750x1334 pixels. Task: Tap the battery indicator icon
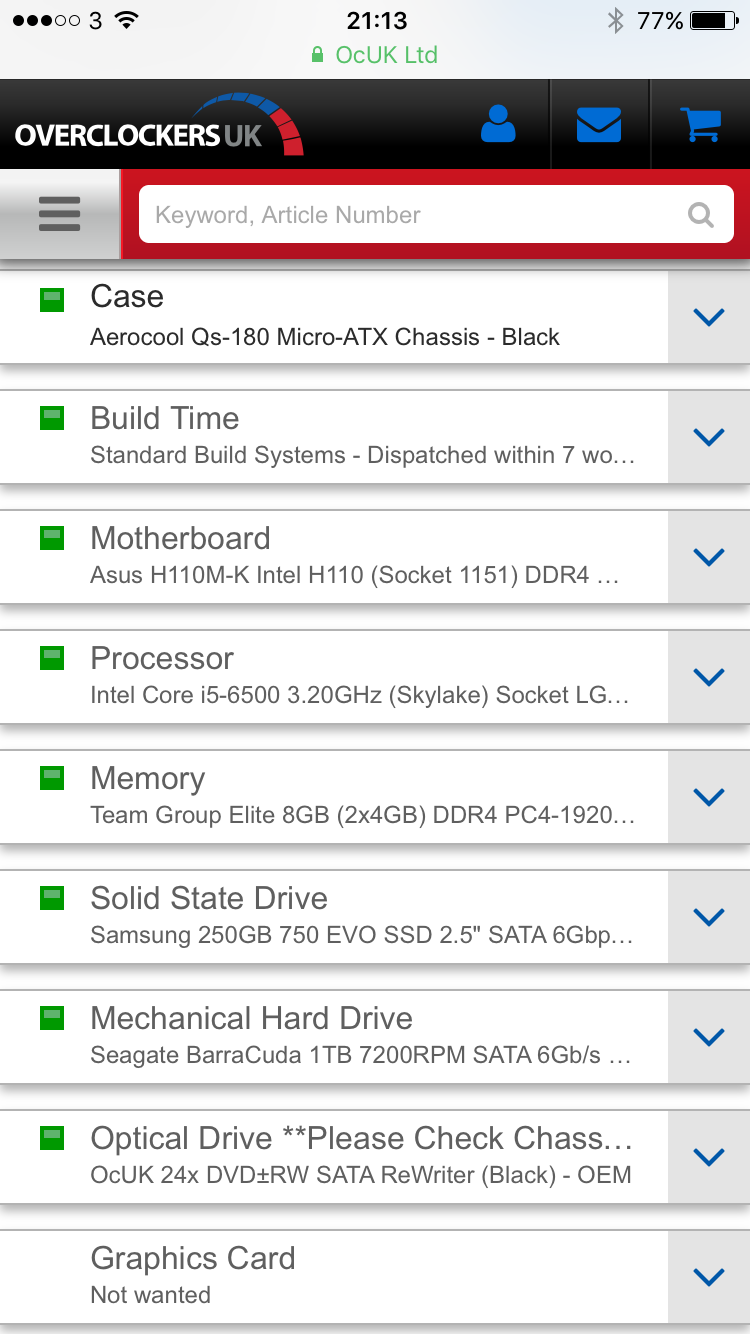[x=713, y=21]
